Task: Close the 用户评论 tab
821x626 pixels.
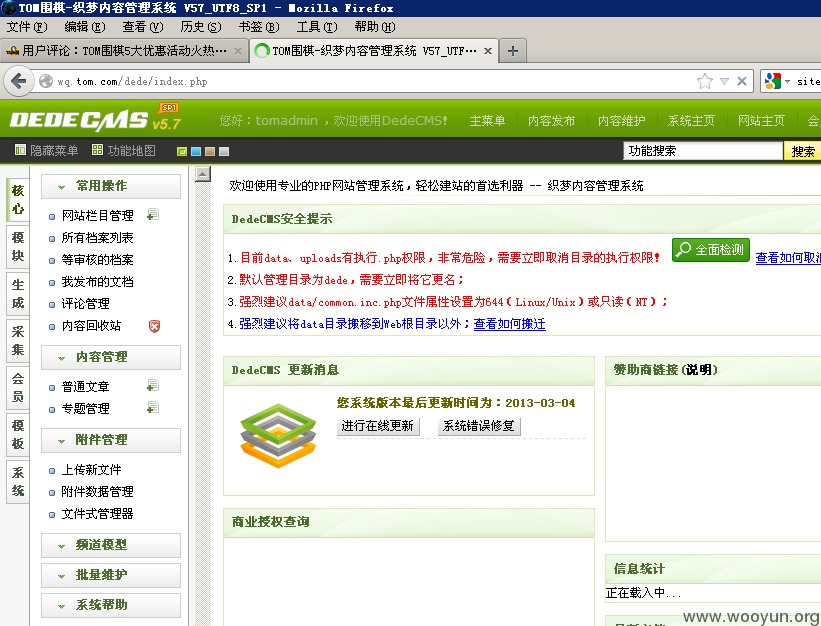Action: coord(238,51)
